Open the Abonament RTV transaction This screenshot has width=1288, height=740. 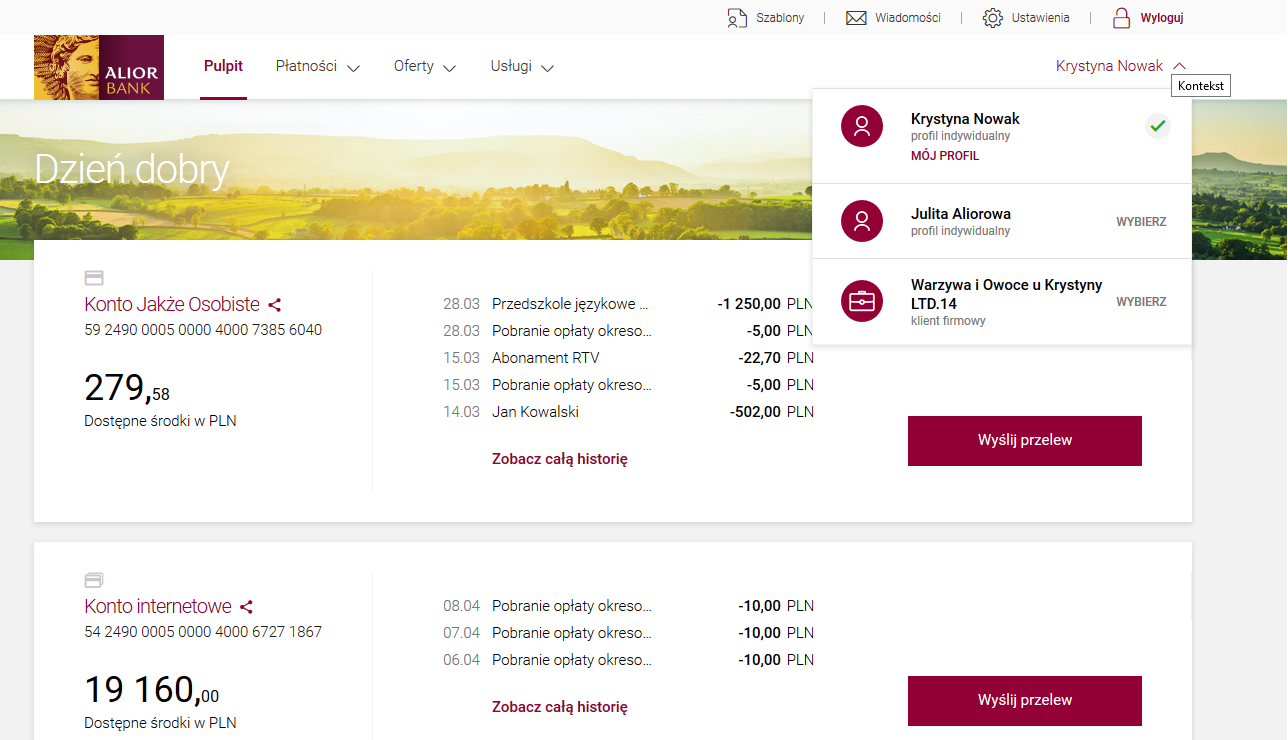[x=629, y=358]
